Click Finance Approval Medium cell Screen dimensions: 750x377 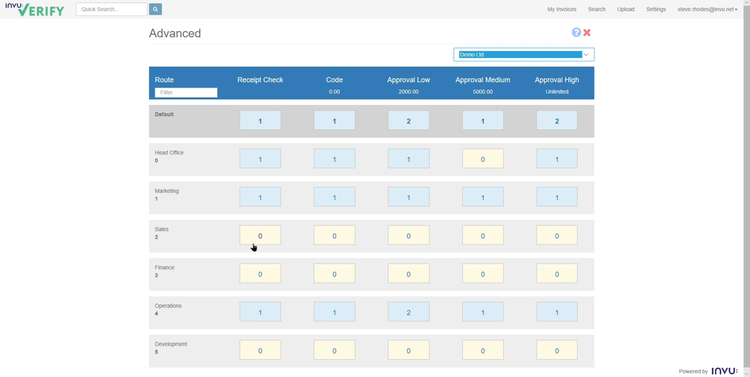click(x=483, y=274)
